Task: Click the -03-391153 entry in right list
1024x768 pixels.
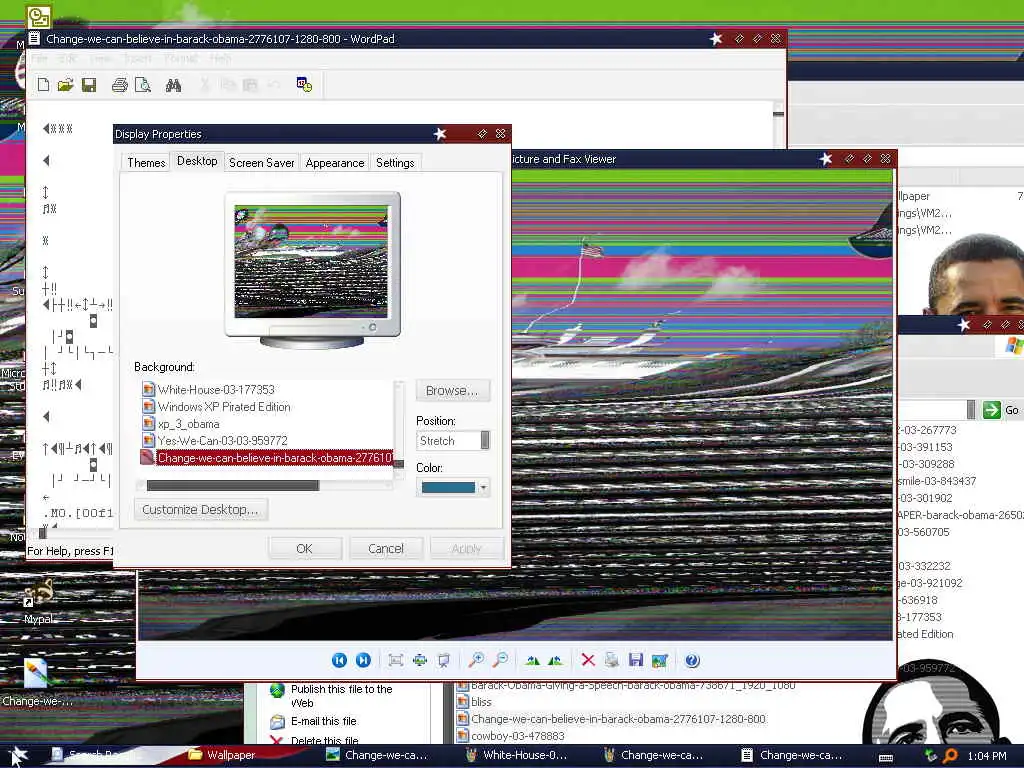Action: pos(925,447)
